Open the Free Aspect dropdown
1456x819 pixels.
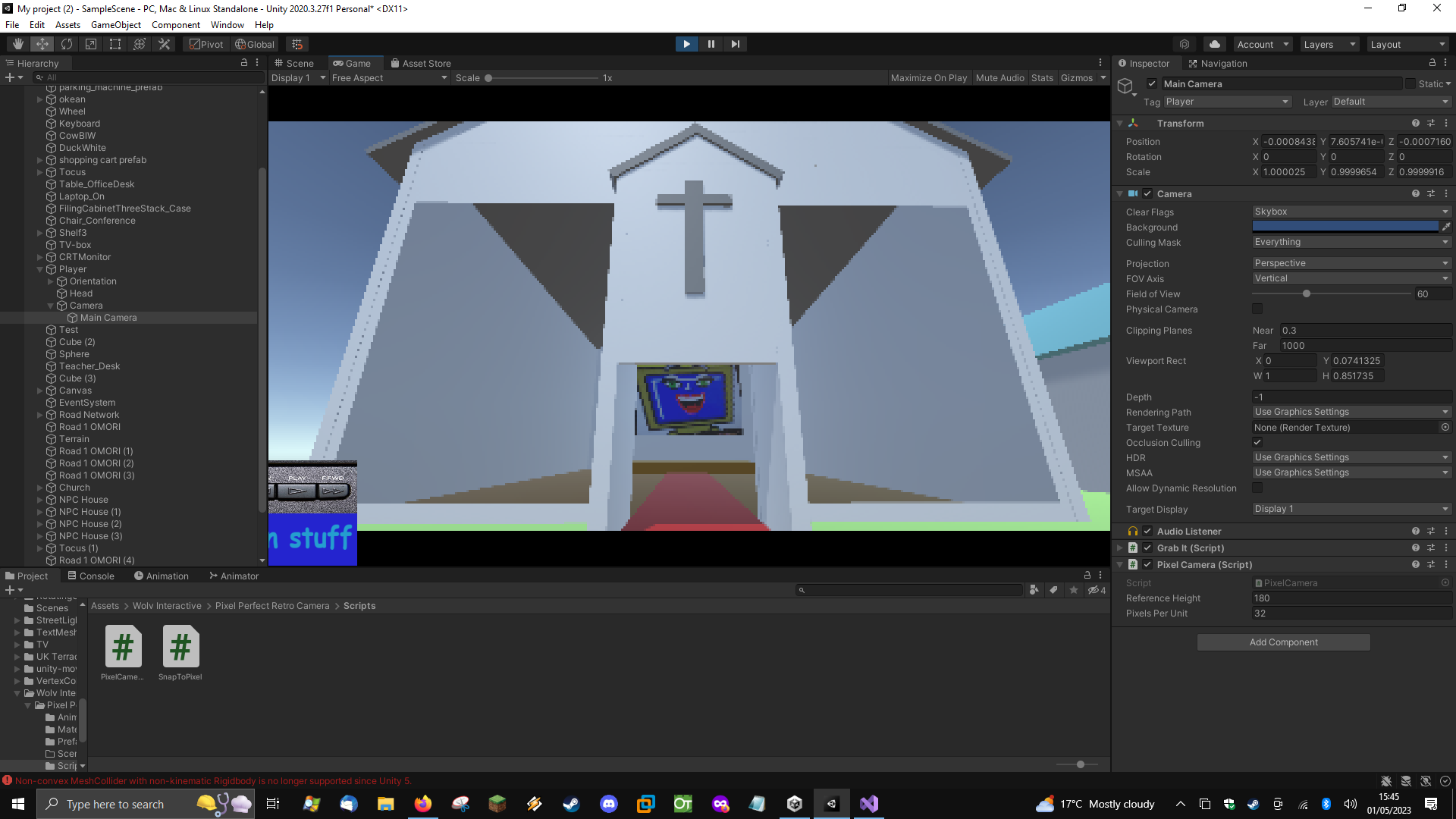click(389, 77)
